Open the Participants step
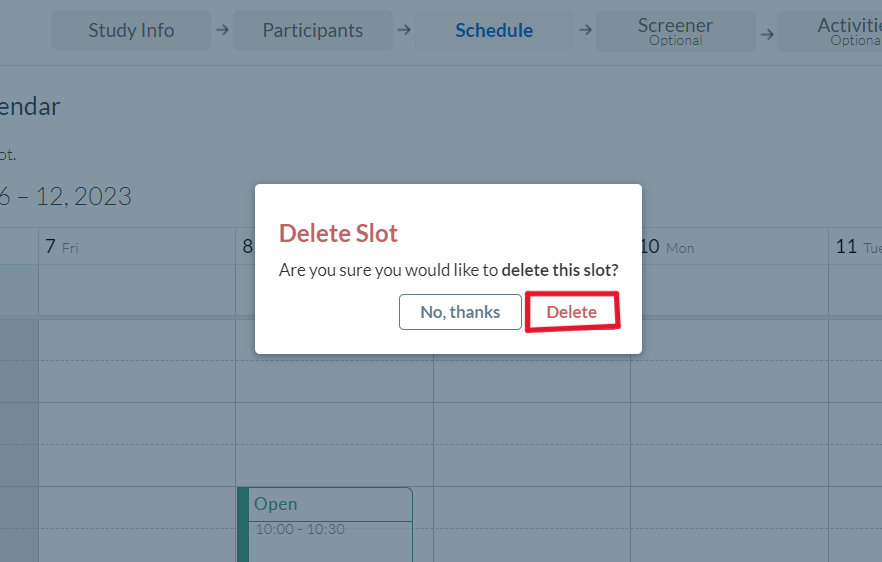The width and height of the screenshot is (882, 562). click(313, 30)
